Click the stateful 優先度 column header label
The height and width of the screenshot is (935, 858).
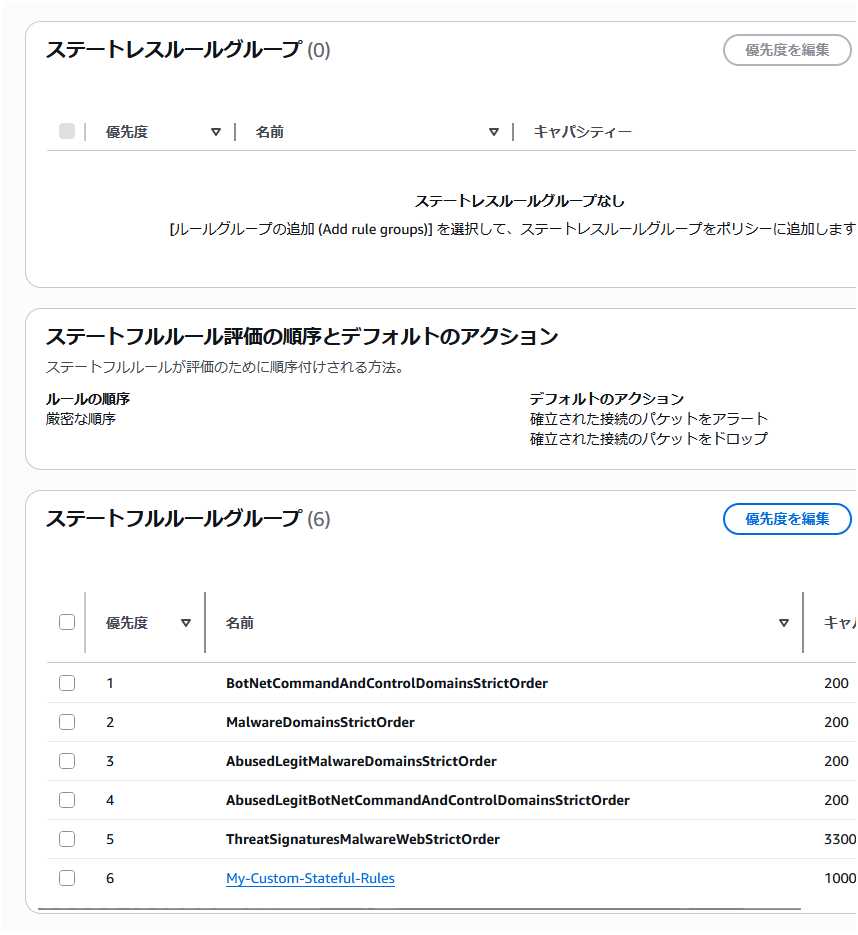[x=127, y=623]
